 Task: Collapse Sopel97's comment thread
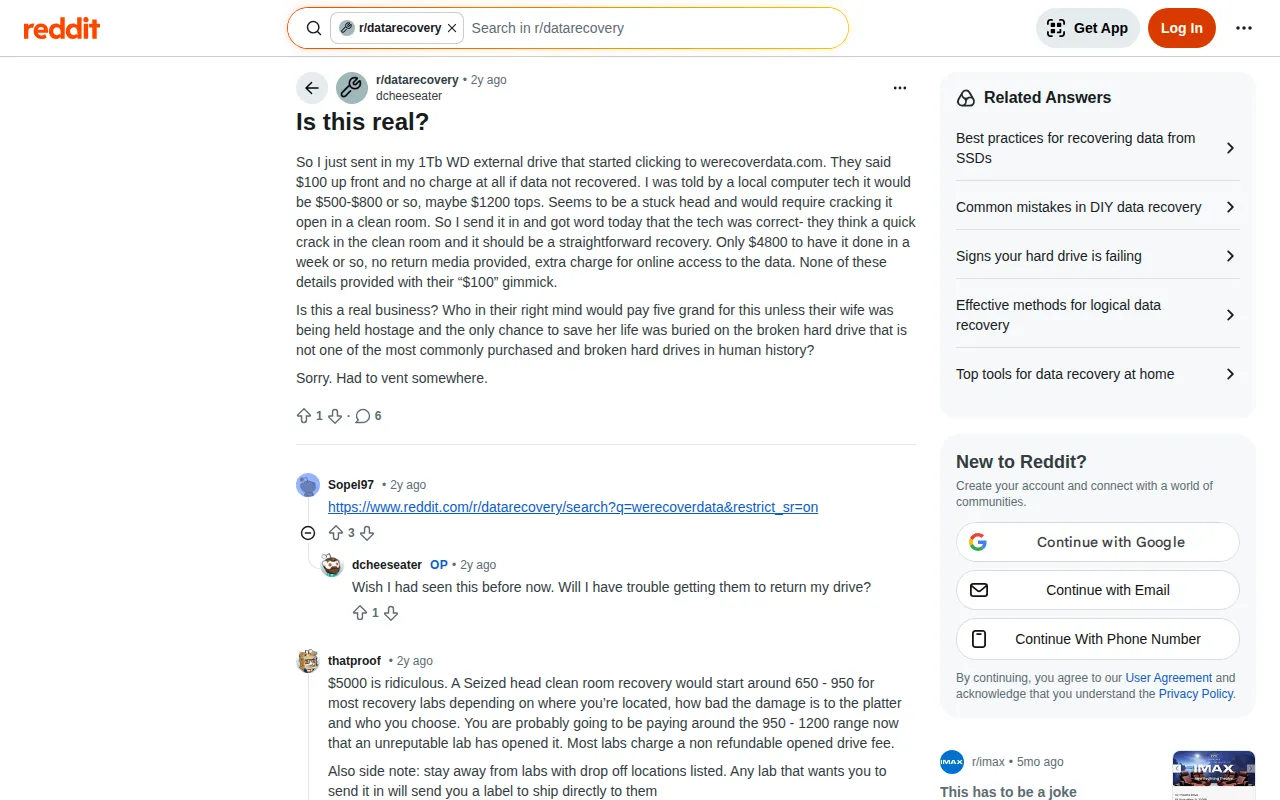pos(308,533)
